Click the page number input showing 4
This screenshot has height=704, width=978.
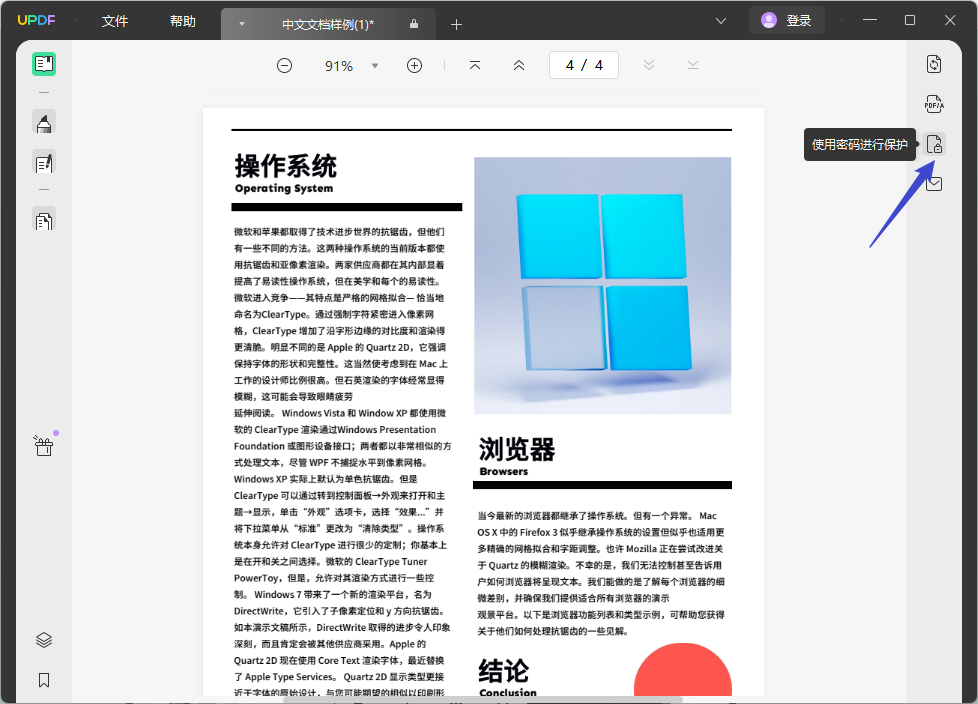tap(584, 64)
